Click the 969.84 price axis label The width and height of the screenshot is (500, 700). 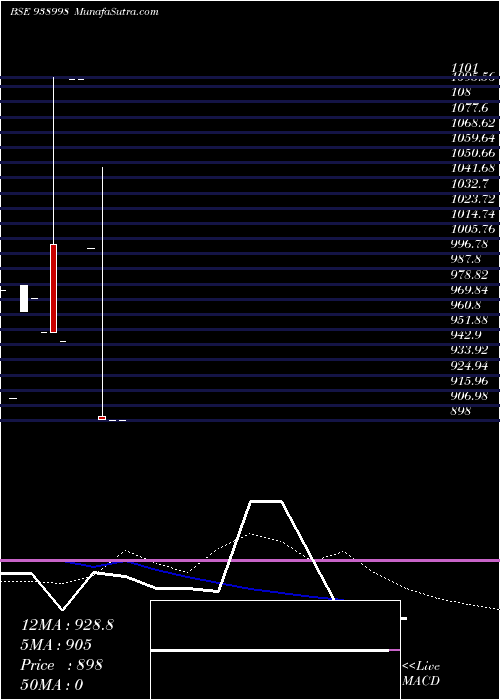469,290
